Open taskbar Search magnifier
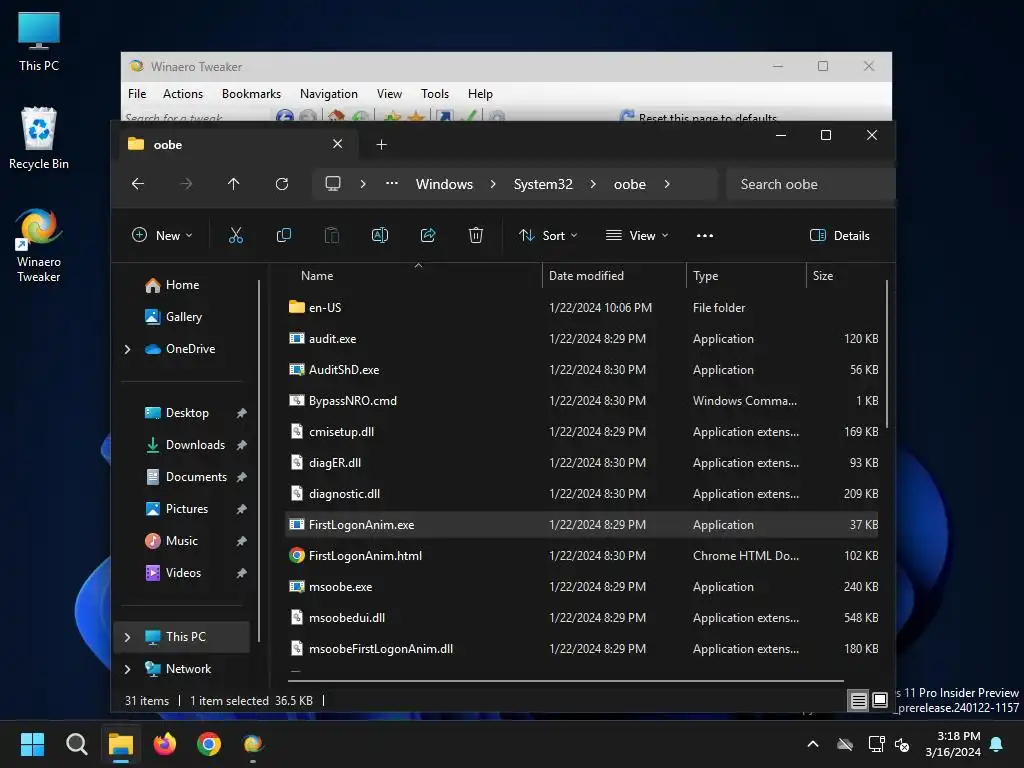Image resolution: width=1024 pixels, height=768 pixels. [76, 744]
